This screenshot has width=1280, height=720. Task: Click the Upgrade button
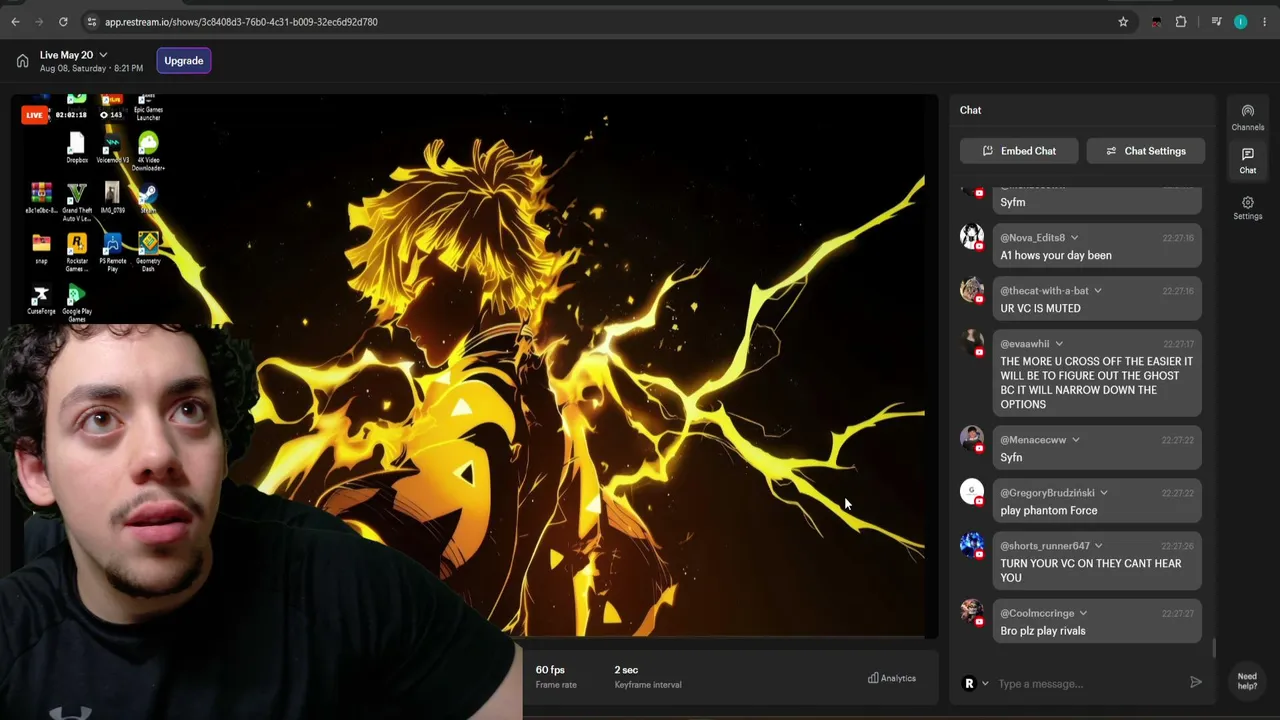[x=184, y=61]
